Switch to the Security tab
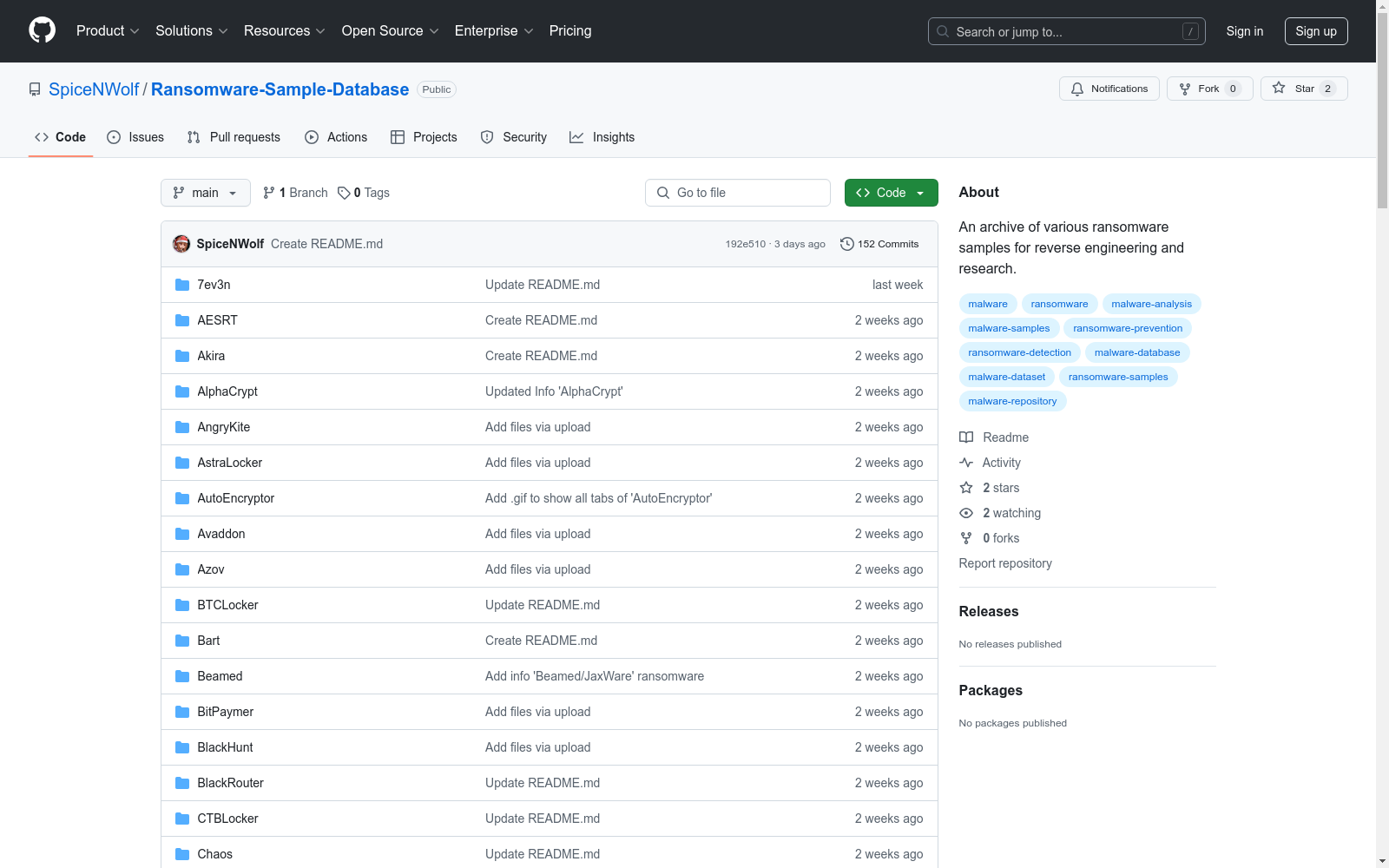Viewport: 1389px width, 868px height. click(514, 137)
